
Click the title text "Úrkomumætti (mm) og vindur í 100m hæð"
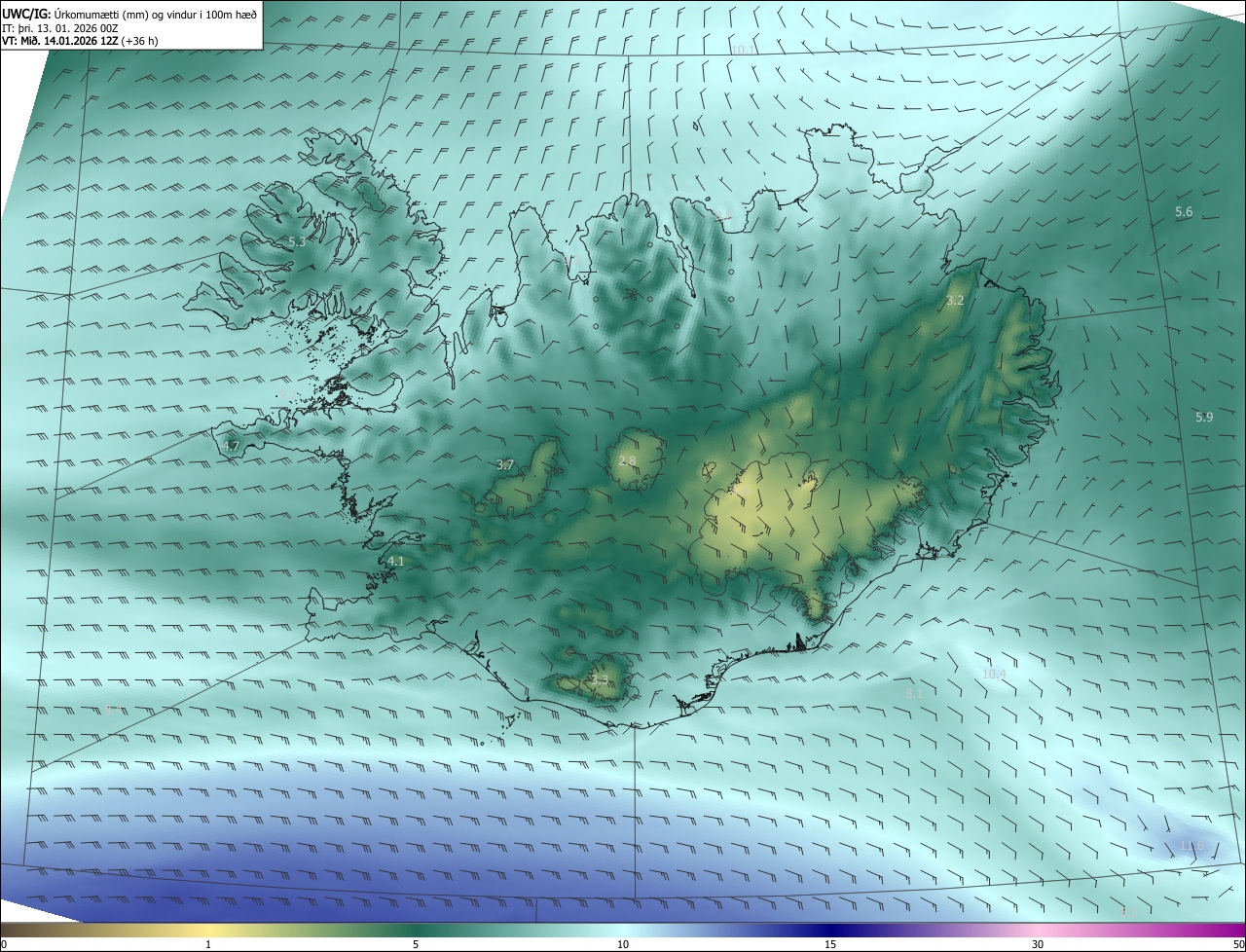157,13
